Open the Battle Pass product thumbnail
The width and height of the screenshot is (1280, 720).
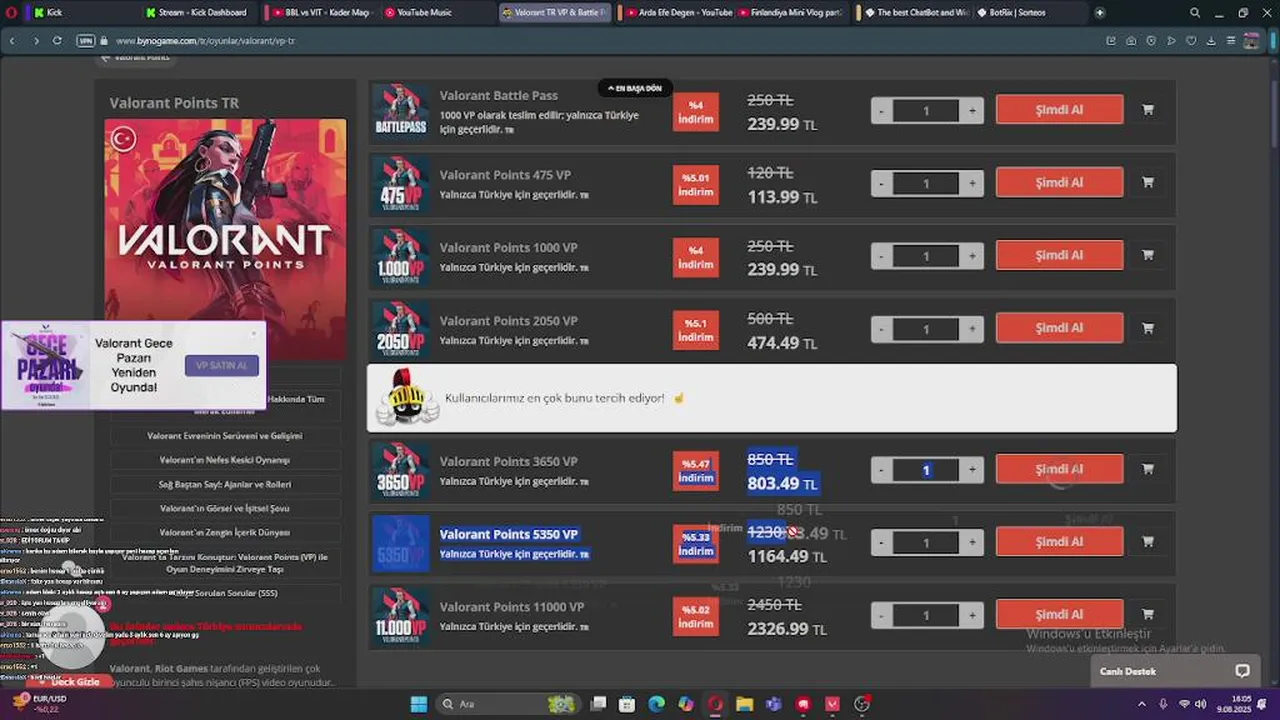coord(401,110)
